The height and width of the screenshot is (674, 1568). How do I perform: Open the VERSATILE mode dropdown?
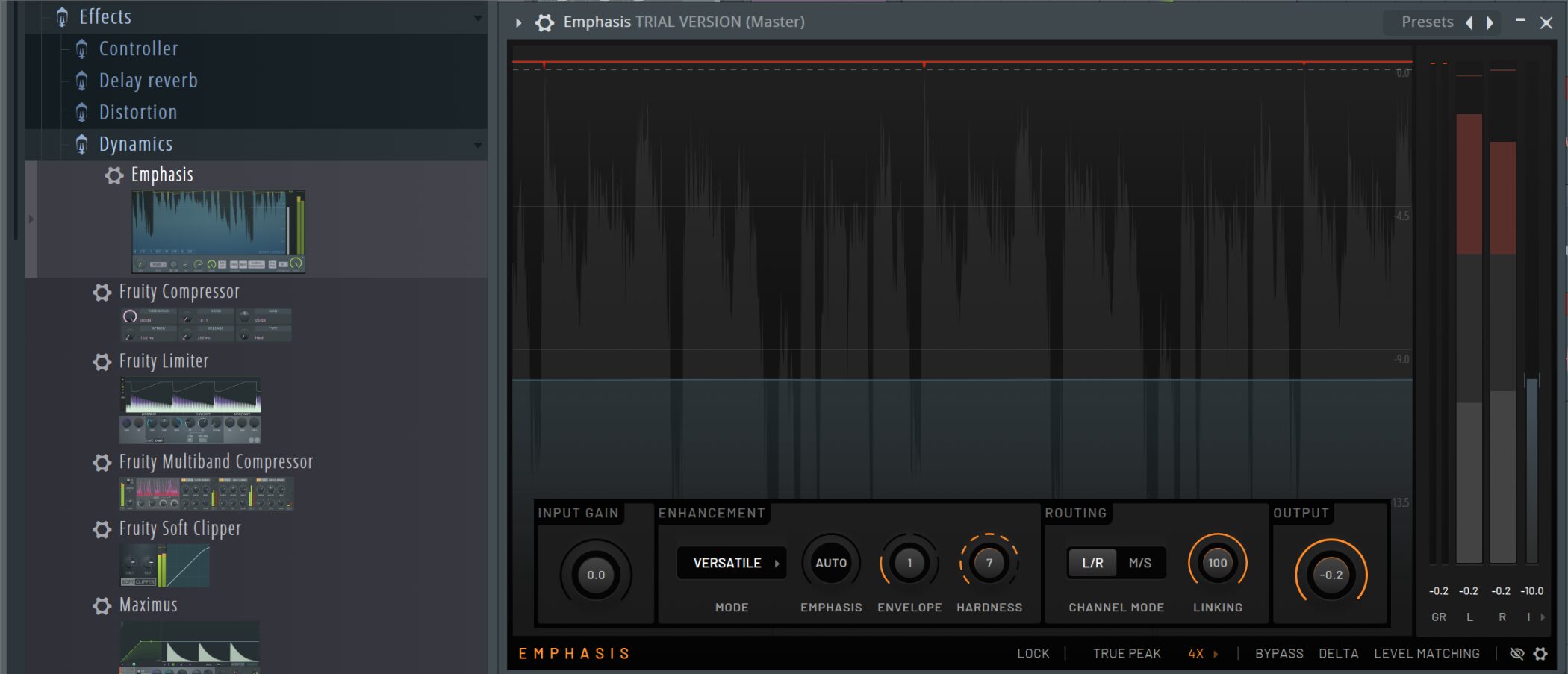(731, 563)
